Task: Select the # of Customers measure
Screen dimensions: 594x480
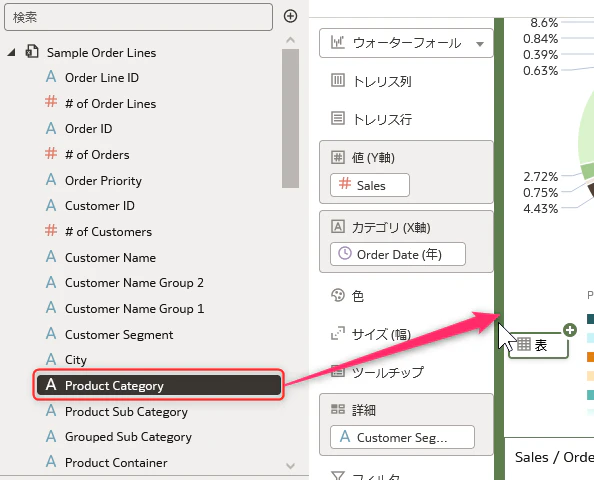Action: (x=108, y=231)
